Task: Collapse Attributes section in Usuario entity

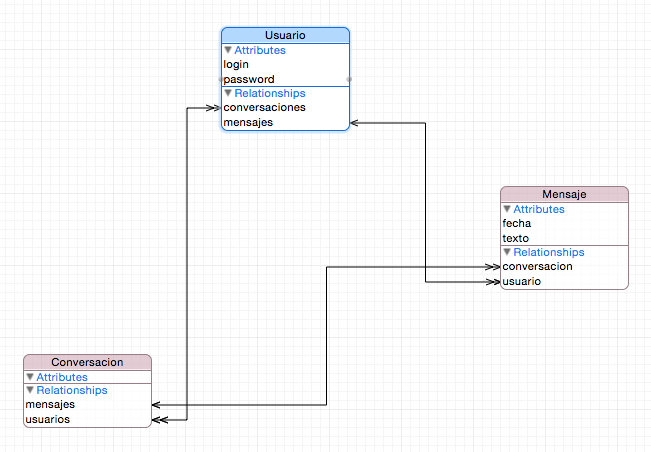Action: pos(228,50)
